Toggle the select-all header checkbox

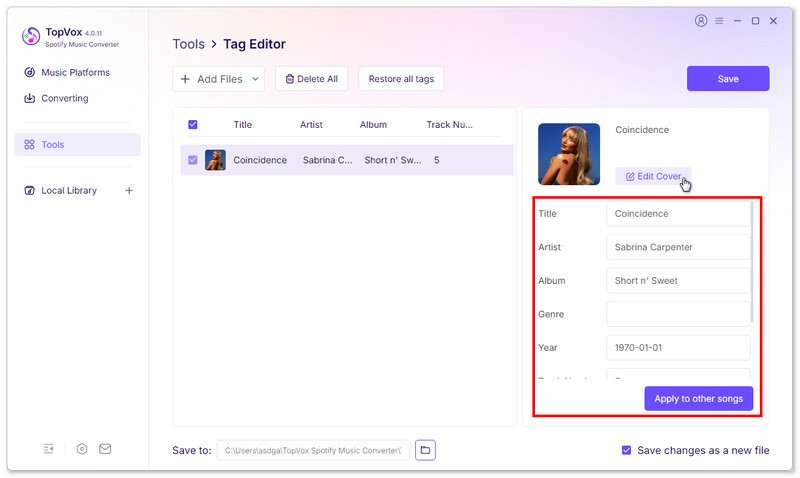click(x=193, y=124)
